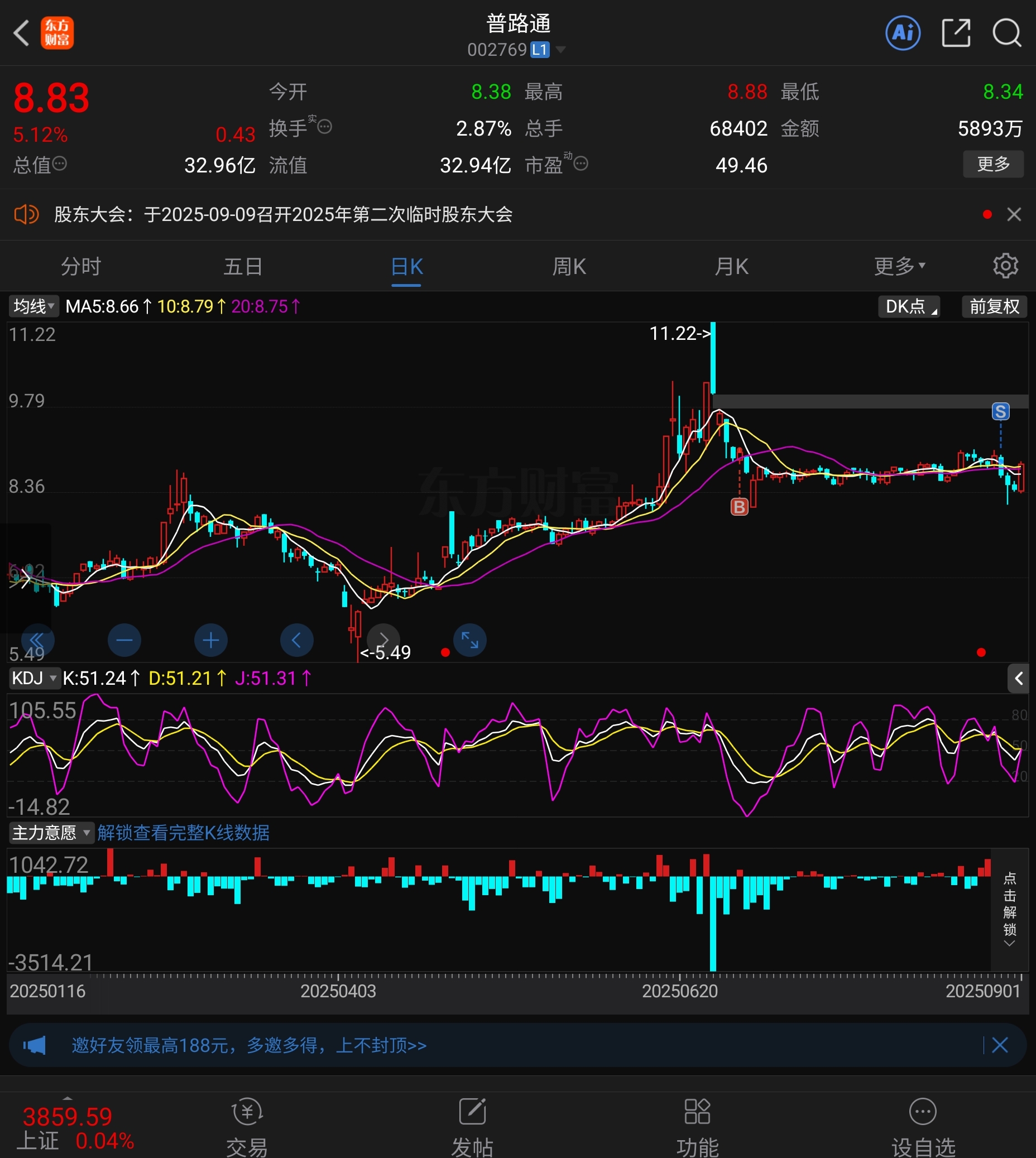The image size is (1036, 1158).
Task: Open the Ai assistant icon
Action: tap(903, 32)
